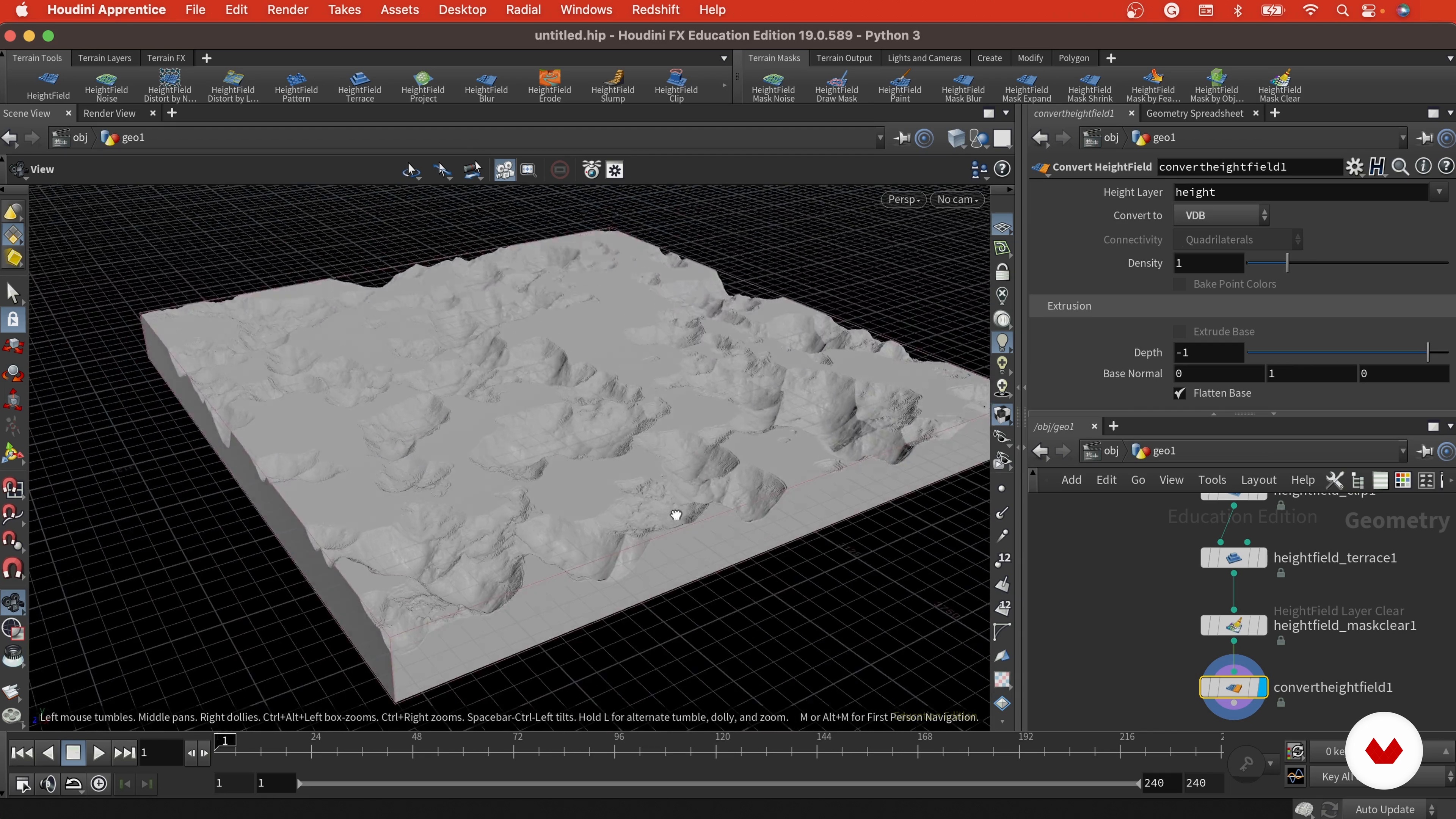Switch to the Render View tab
Viewport: 1456px width, 819px height.
110,113
